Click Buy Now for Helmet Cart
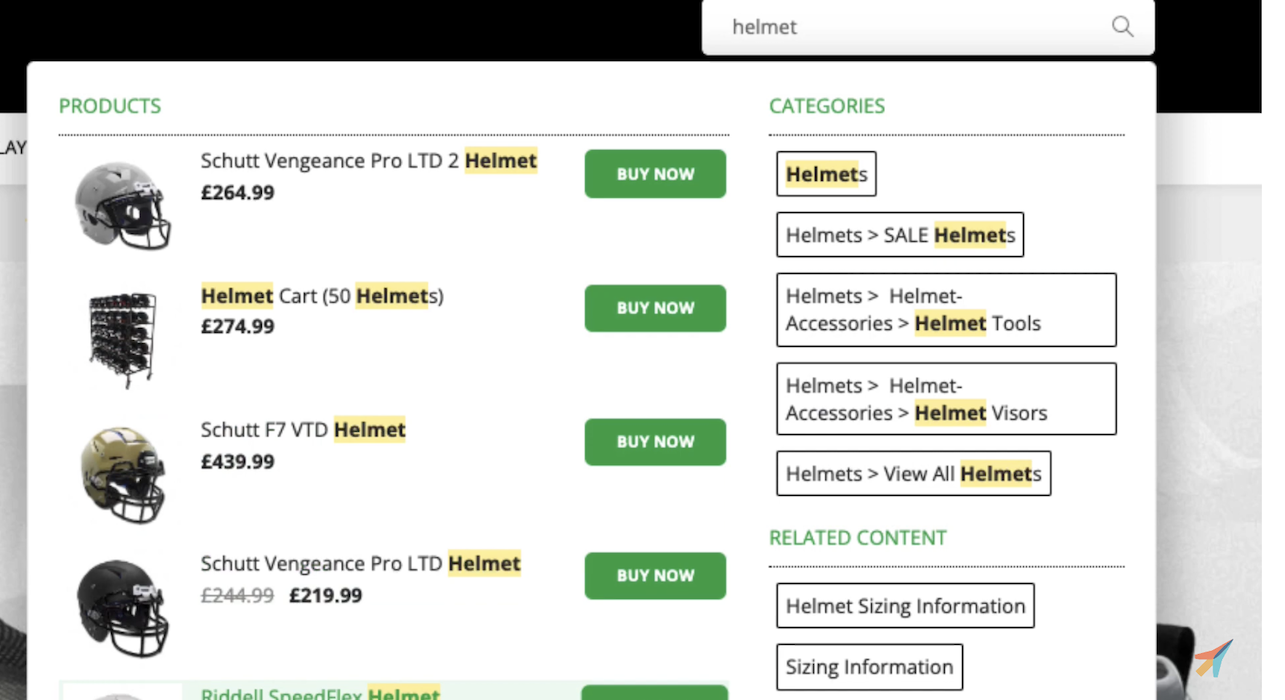Image resolution: width=1285 pixels, height=700 pixels. point(655,308)
